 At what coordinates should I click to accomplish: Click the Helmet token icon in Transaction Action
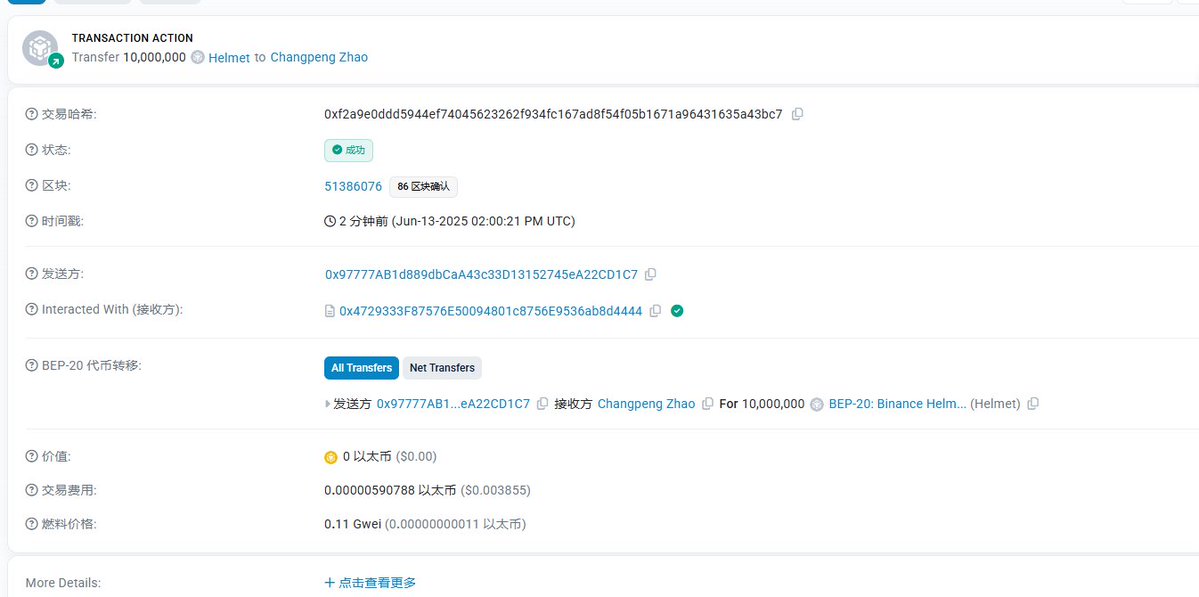tap(198, 57)
